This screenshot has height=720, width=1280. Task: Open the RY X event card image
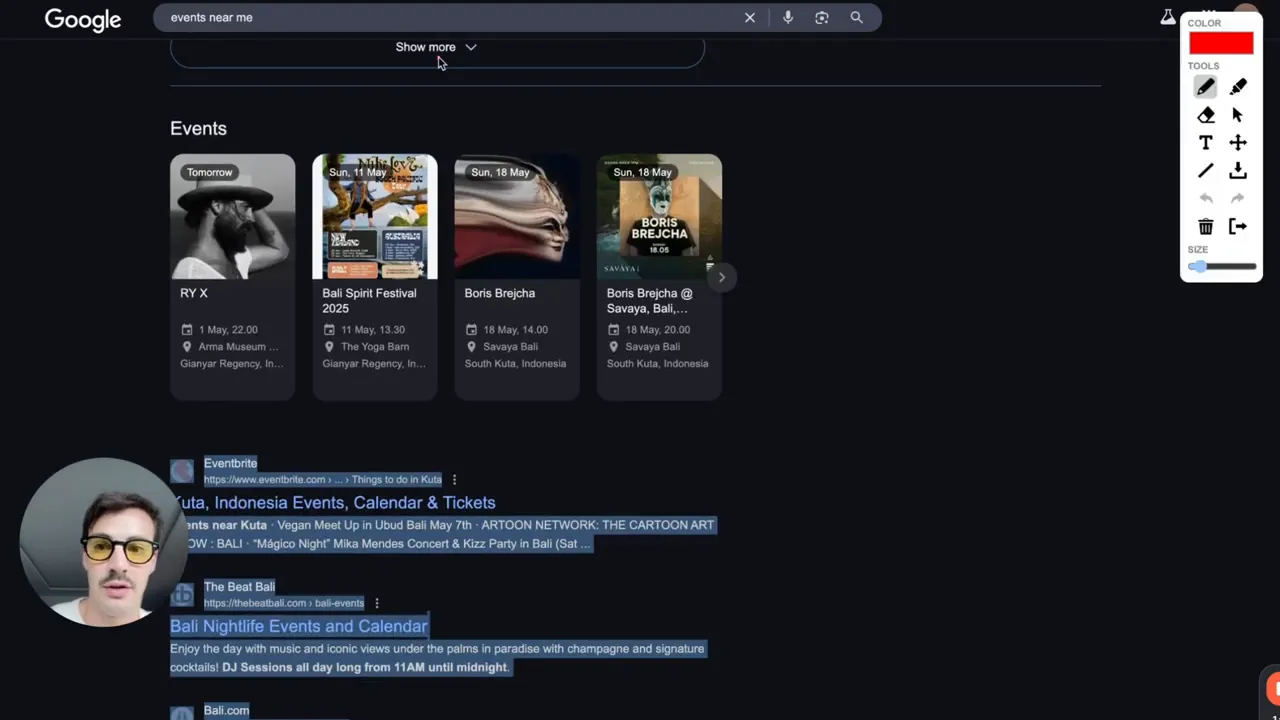click(x=233, y=216)
